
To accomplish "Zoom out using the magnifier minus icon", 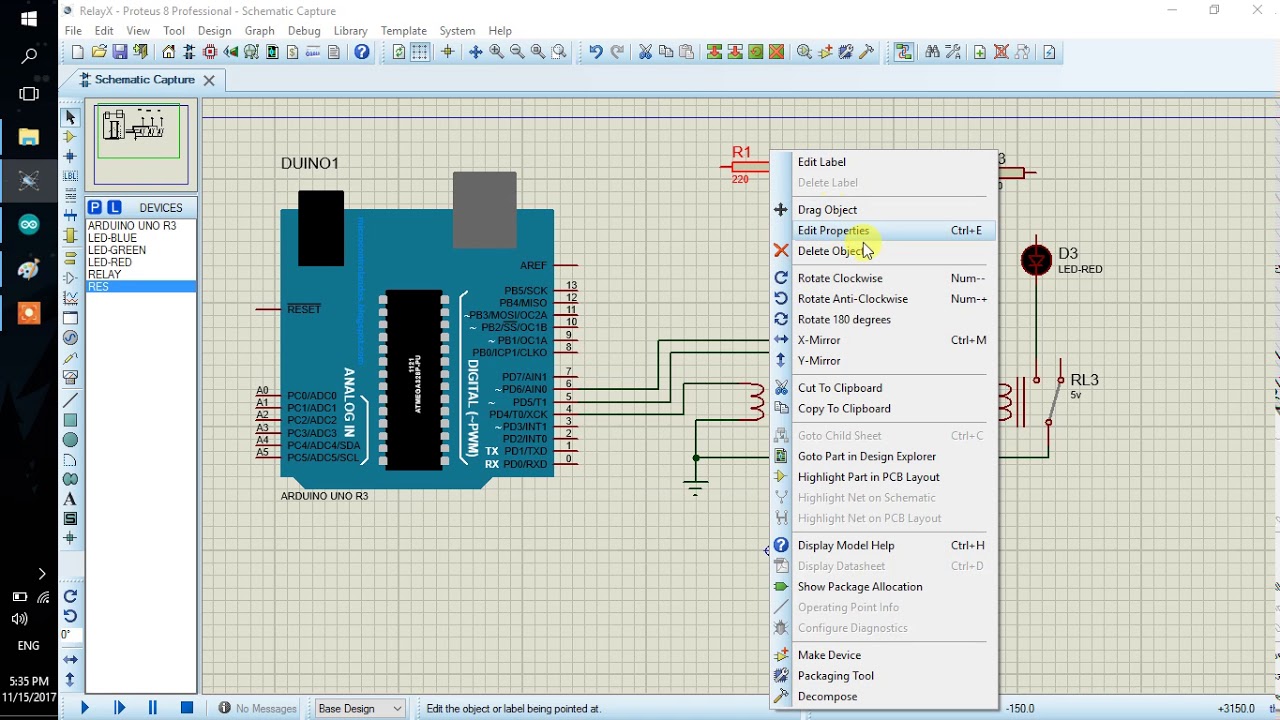I will click(517, 52).
